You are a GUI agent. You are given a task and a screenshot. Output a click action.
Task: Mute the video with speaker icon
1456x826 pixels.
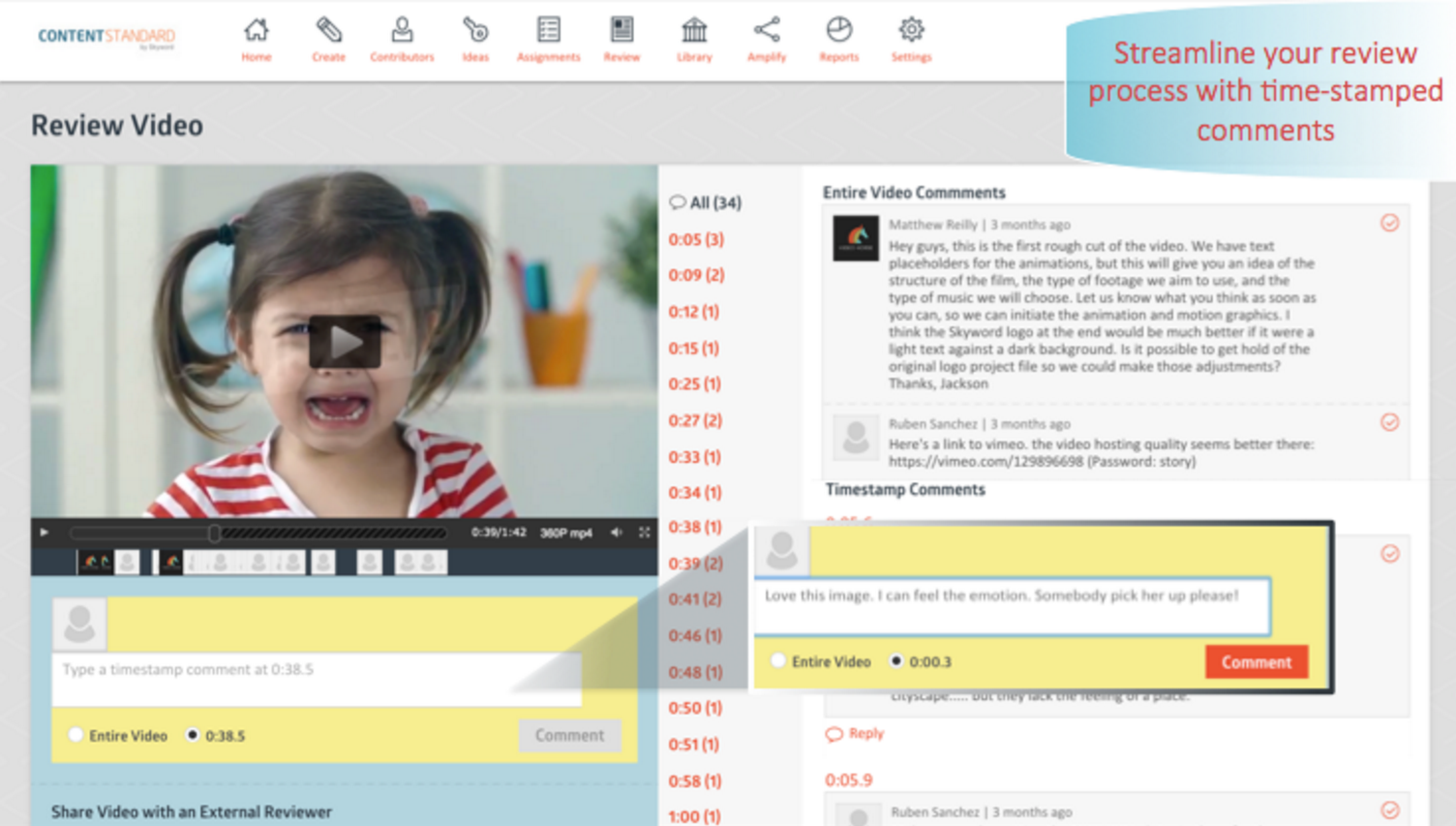pos(617,533)
